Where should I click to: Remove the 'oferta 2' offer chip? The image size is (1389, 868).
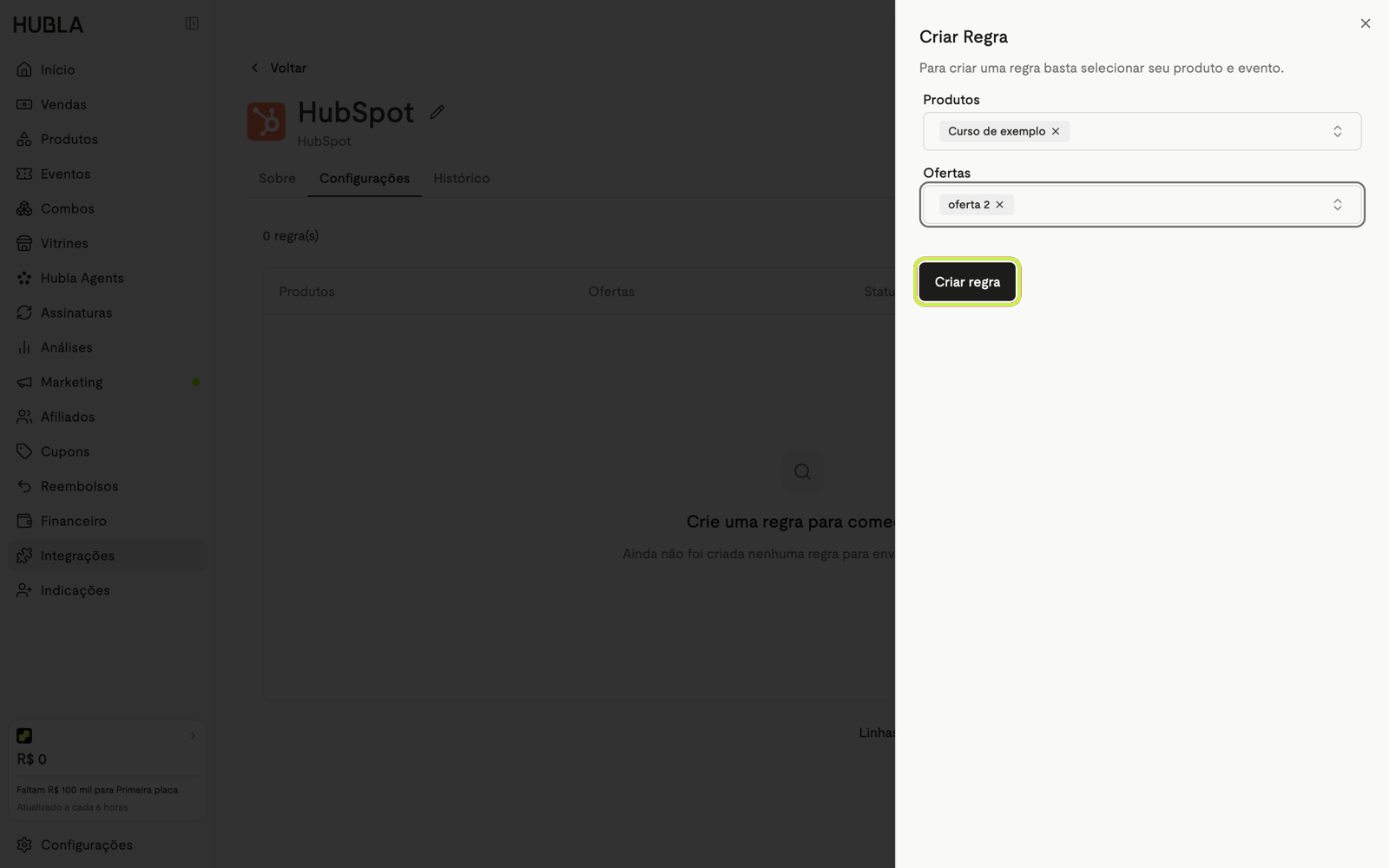[1000, 205]
